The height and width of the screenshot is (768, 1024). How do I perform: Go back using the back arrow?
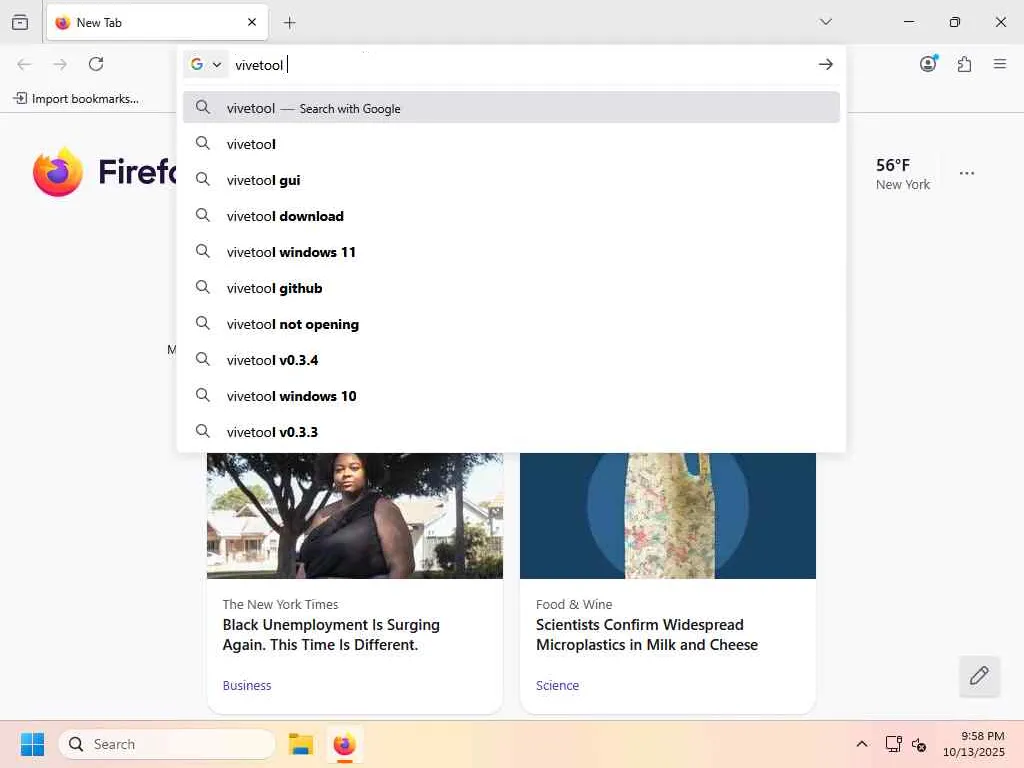[24, 64]
